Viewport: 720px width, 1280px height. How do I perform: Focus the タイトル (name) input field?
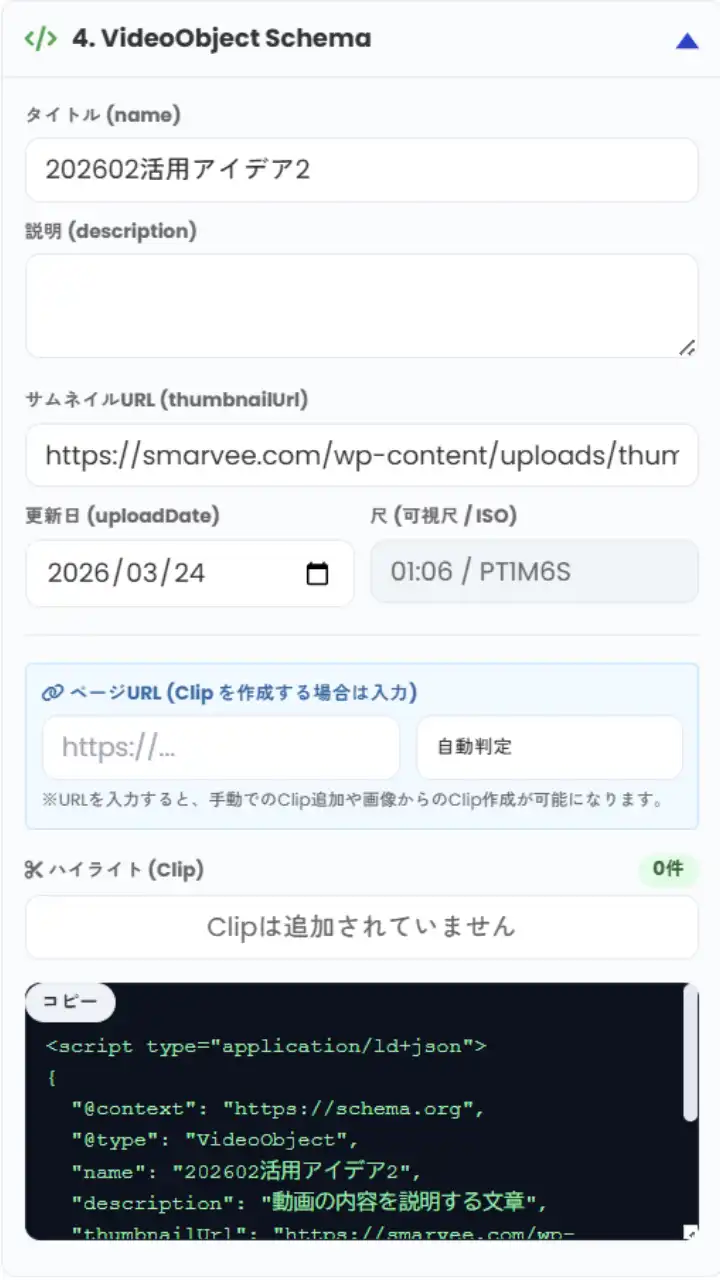pos(362,170)
